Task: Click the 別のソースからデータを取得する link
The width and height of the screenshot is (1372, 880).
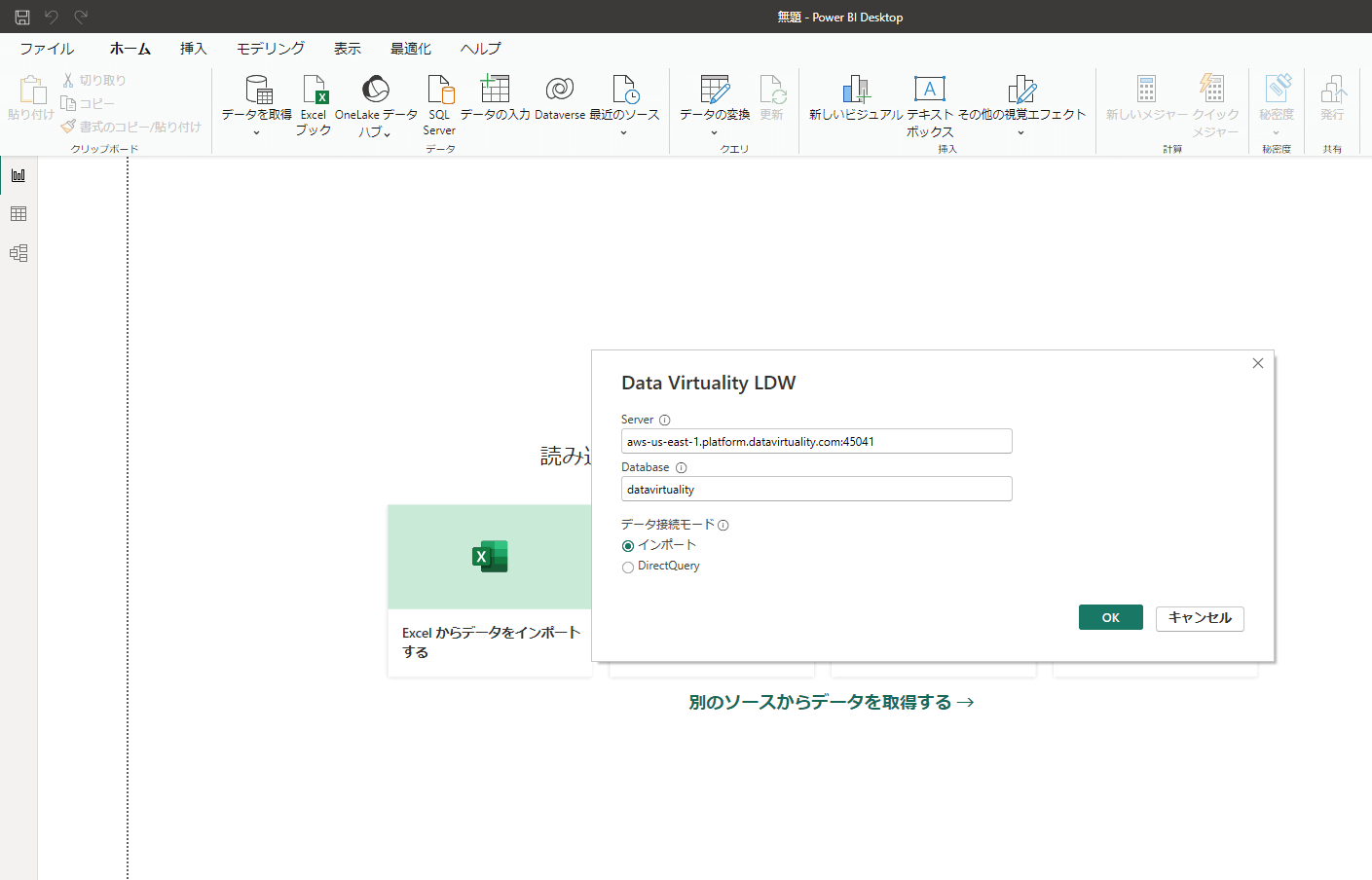Action: tap(831, 702)
